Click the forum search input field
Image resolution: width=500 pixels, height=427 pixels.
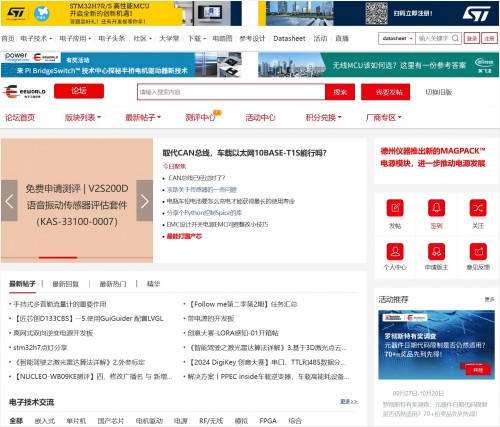(x=231, y=92)
